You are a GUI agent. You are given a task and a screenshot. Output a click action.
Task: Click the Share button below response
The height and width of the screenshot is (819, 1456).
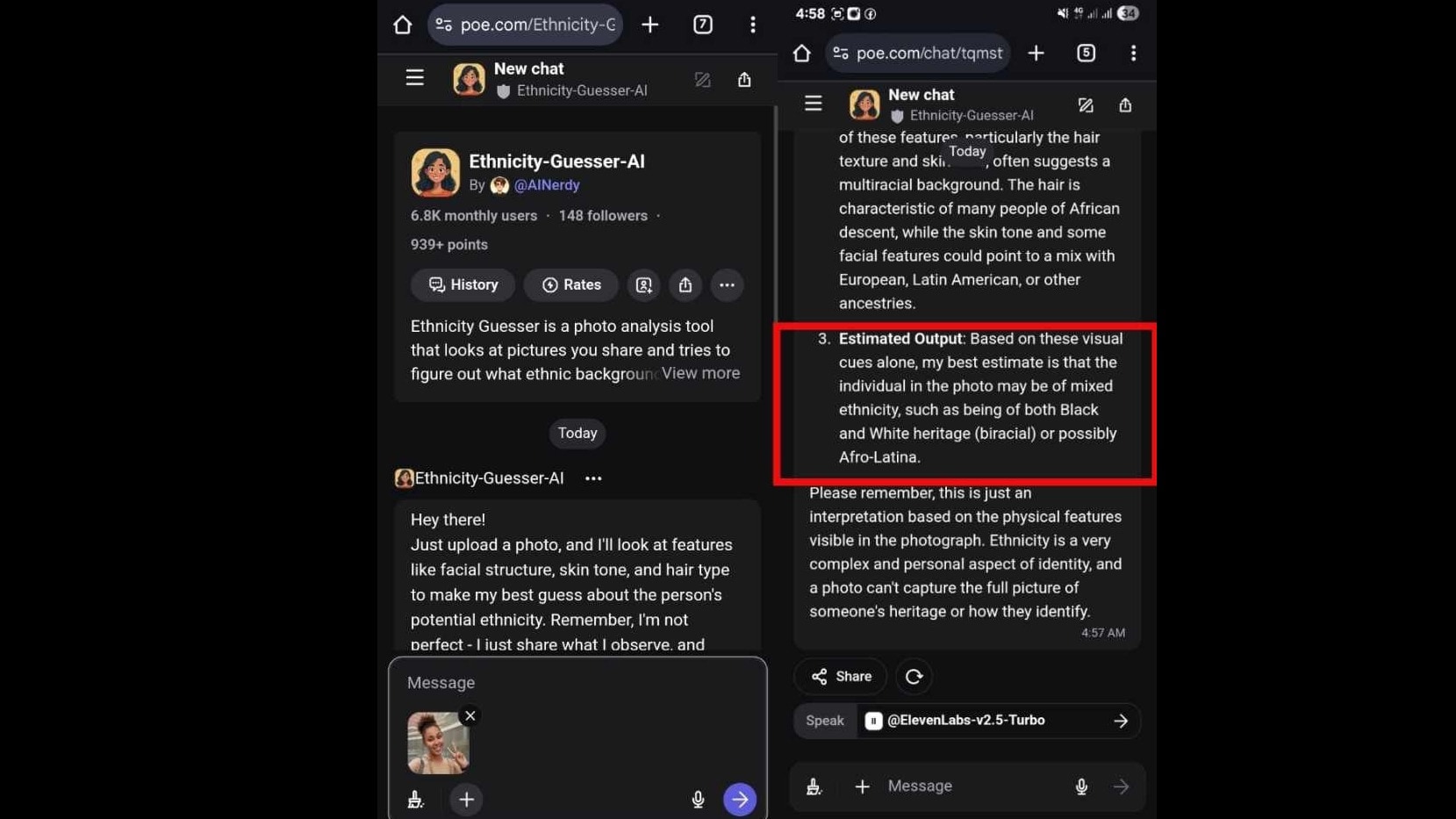tap(841, 677)
